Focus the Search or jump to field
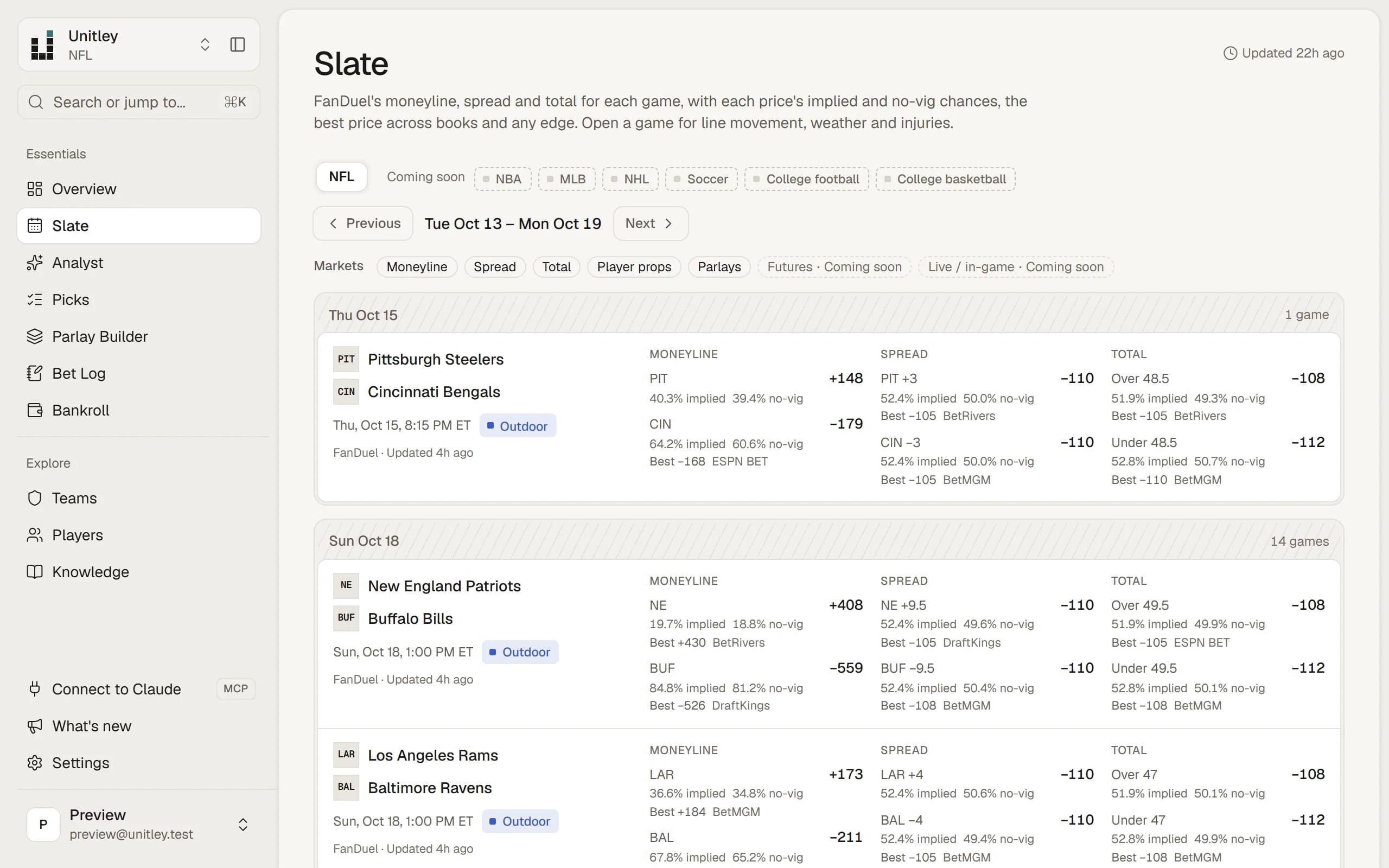Viewport: 1389px width, 868px height. [x=139, y=102]
